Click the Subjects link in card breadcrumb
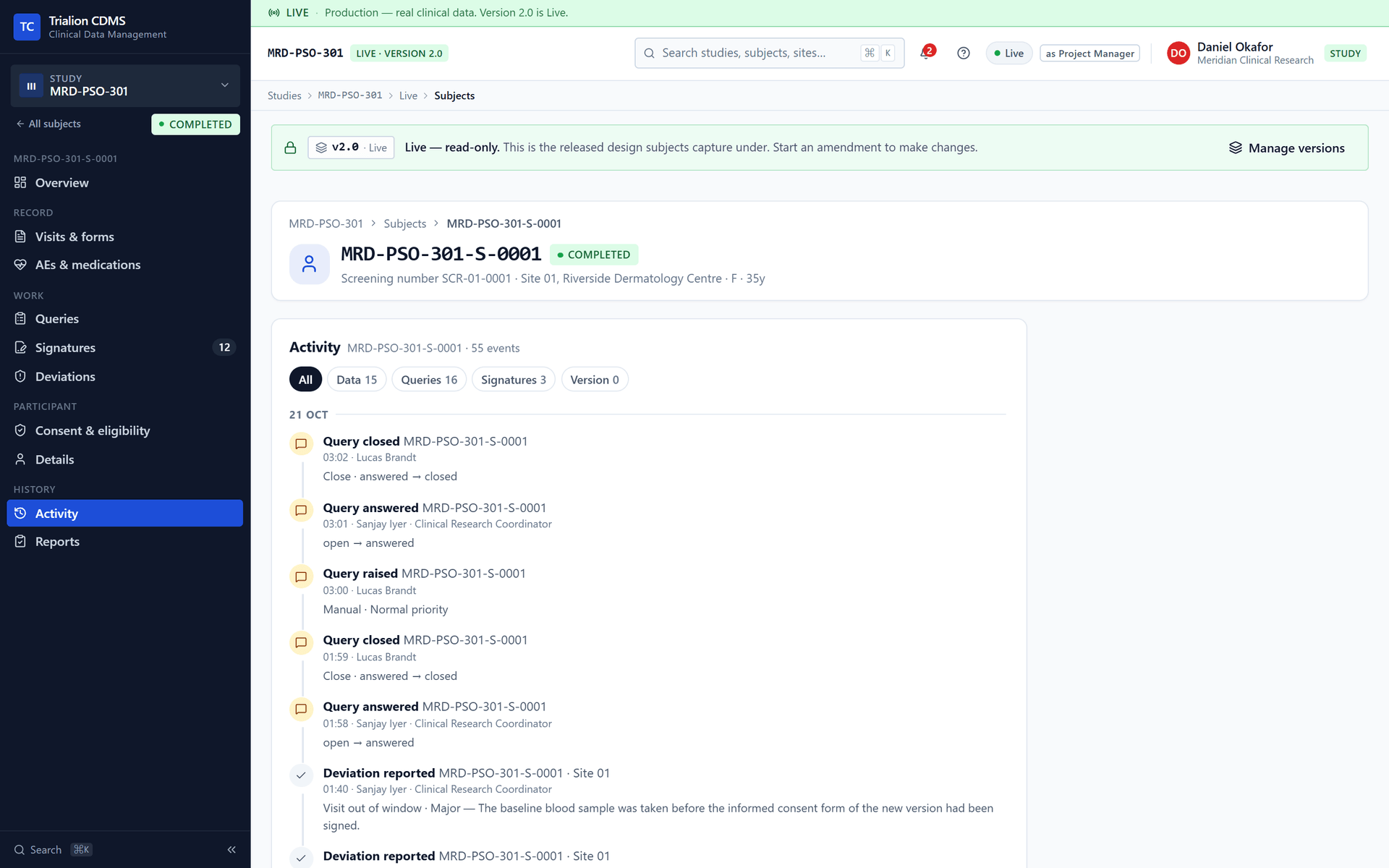1389x868 pixels. point(404,224)
